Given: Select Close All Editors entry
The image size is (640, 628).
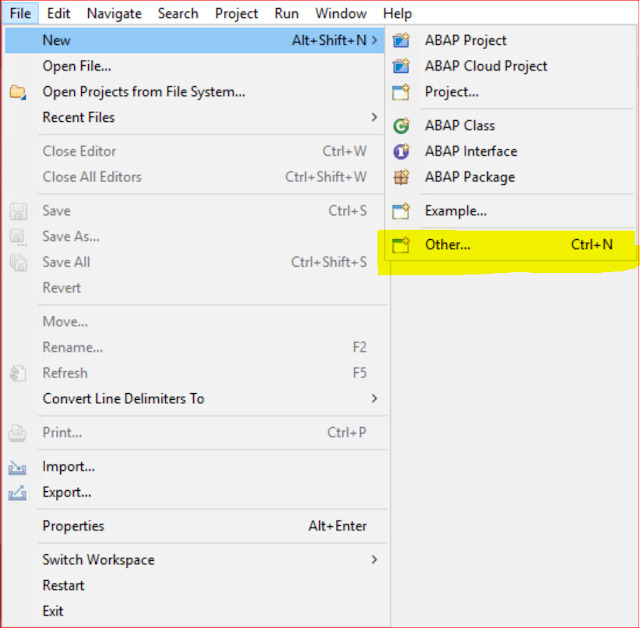Looking at the screenshot, I should click(x=194, y=177).
